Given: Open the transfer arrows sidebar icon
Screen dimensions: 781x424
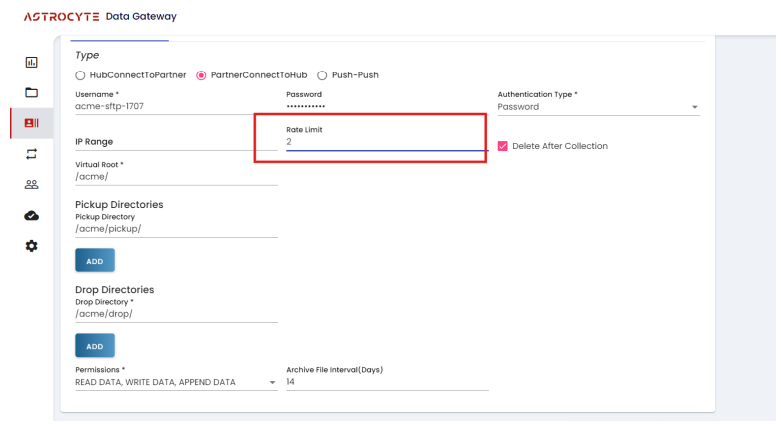Looking at the screenshot, I should click(x=31, y=154).
